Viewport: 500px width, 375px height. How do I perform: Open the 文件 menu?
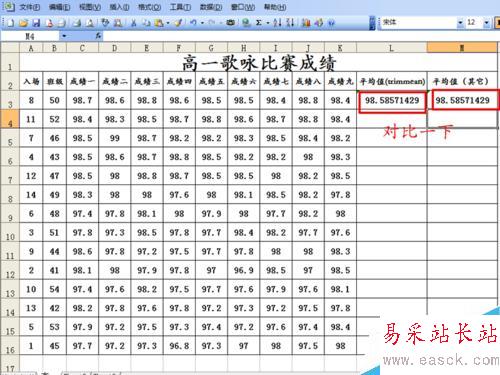(x=29, y=7)
